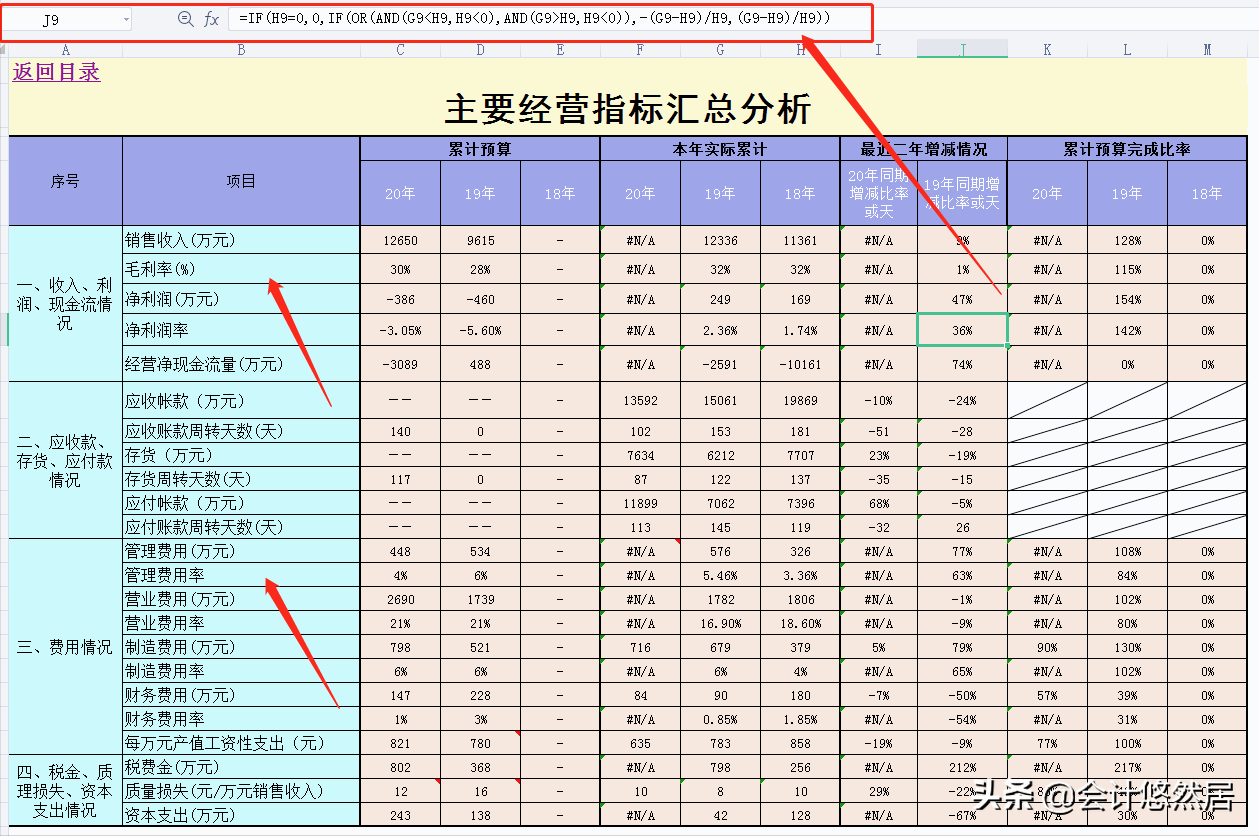Screen dimensions: 1259x836
Task: Select the cell showing -3089
Action: pos(400,364)
